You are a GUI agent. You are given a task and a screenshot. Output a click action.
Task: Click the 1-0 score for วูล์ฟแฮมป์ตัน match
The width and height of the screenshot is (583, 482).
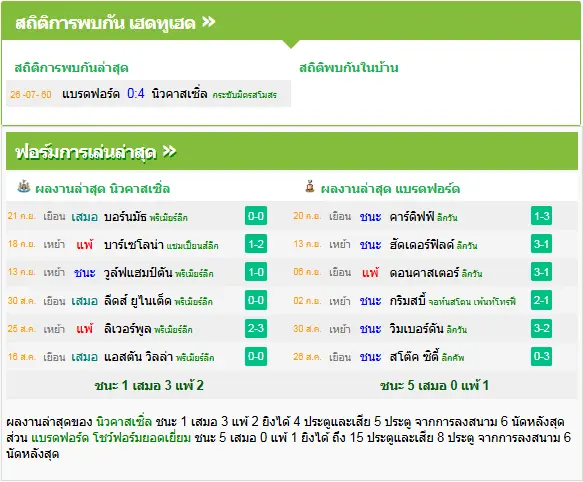pyautogui.click(x=256, y=272)
